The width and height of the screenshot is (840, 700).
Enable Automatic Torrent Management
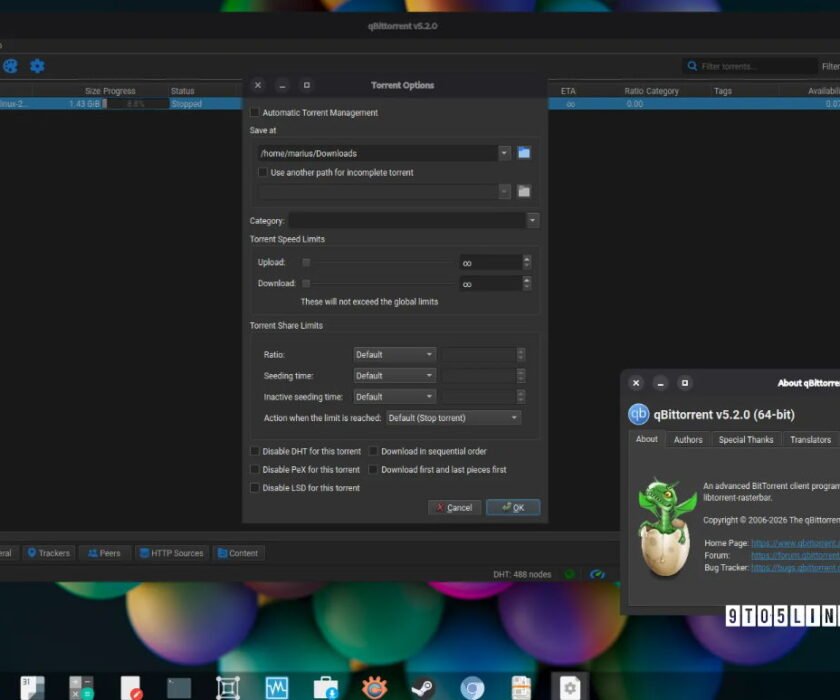coord(254,112)
